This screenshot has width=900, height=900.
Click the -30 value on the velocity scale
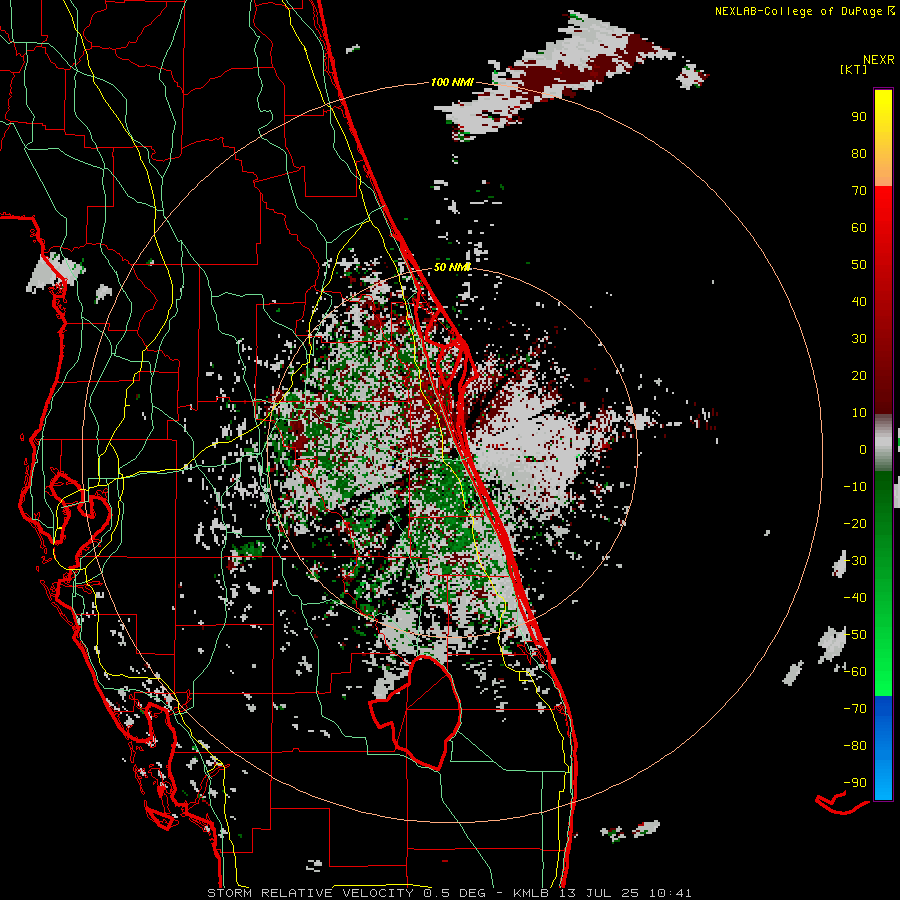click(855, 561)
